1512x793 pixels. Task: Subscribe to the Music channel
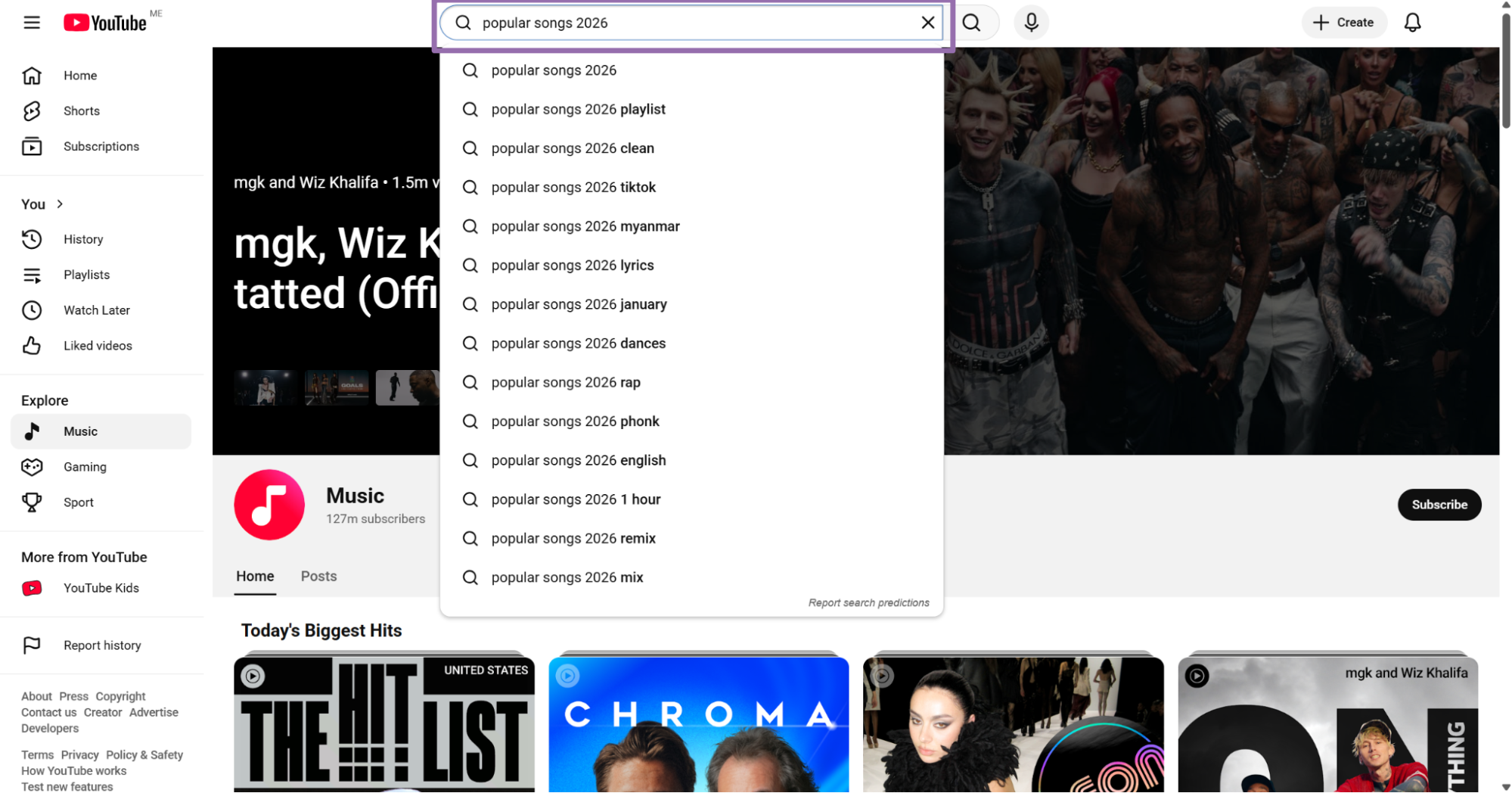click(x=1439, y=505)
